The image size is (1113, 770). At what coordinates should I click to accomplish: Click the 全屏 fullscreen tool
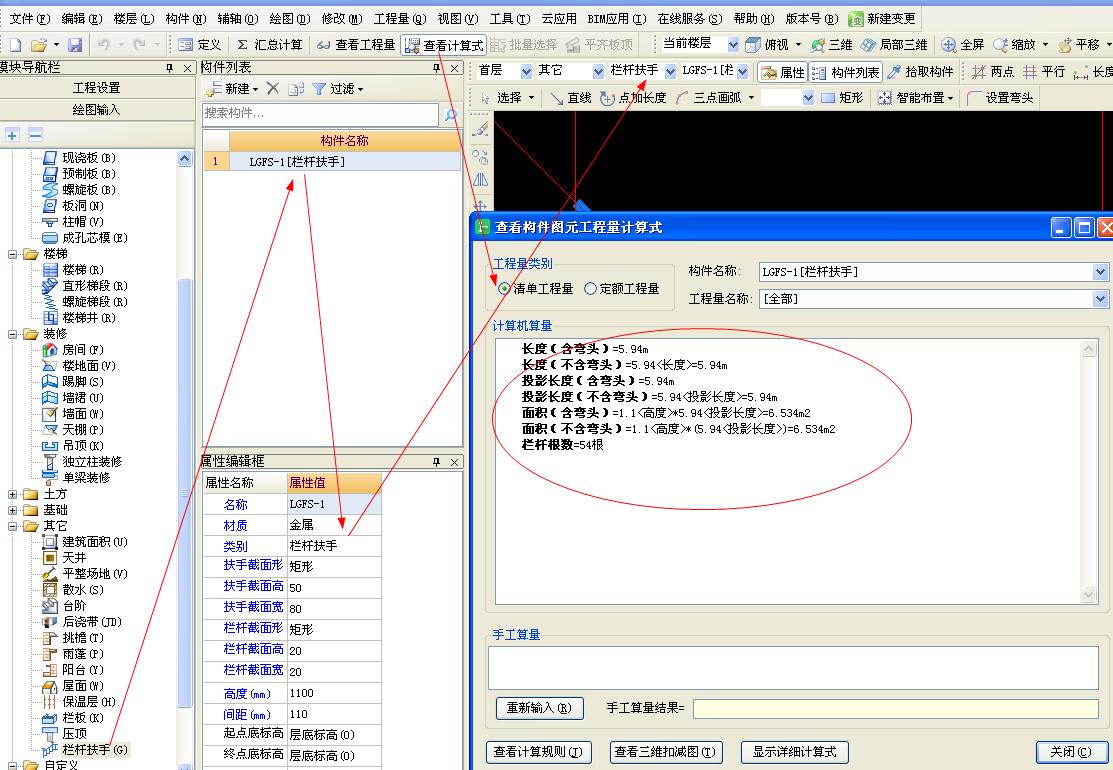click(963, 45)
